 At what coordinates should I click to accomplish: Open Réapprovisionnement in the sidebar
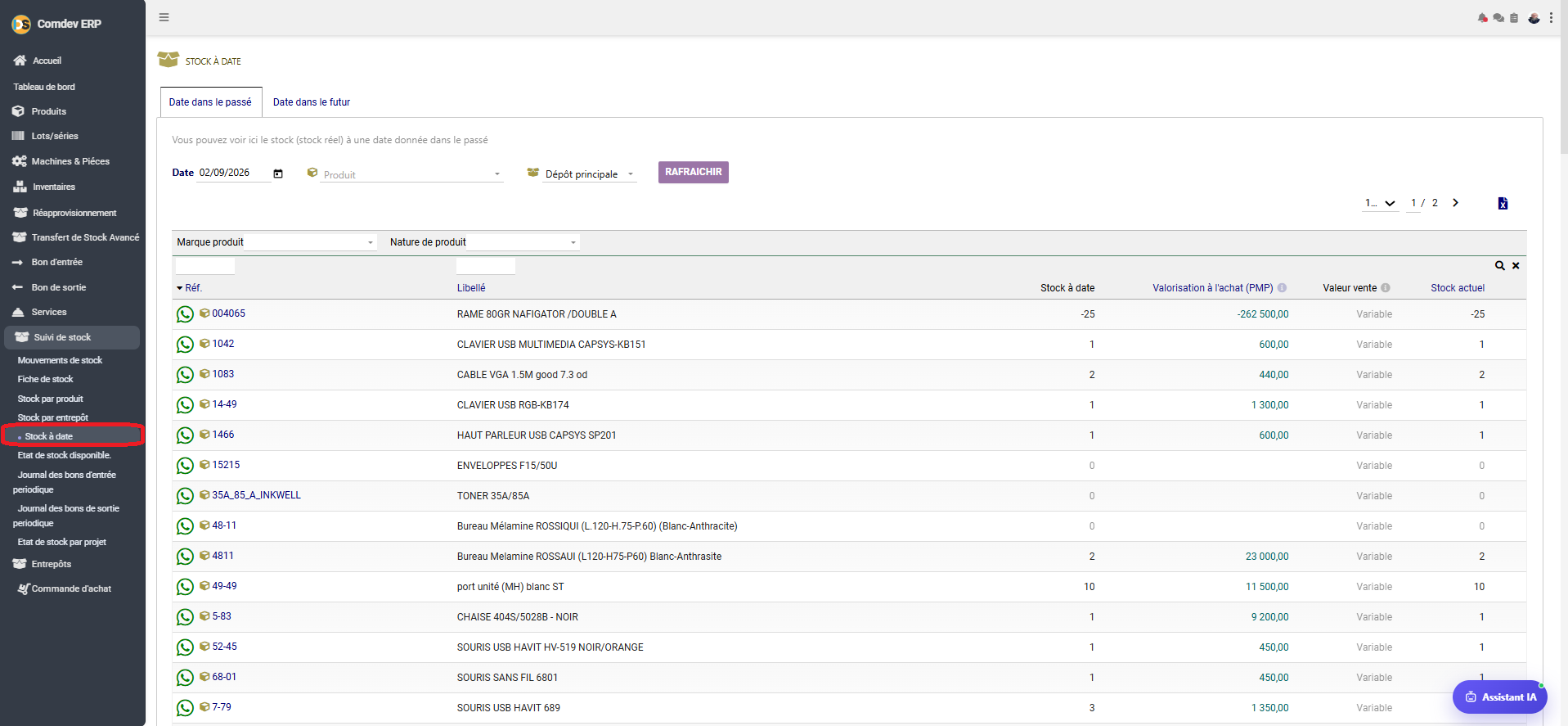[x=74, y=213]
